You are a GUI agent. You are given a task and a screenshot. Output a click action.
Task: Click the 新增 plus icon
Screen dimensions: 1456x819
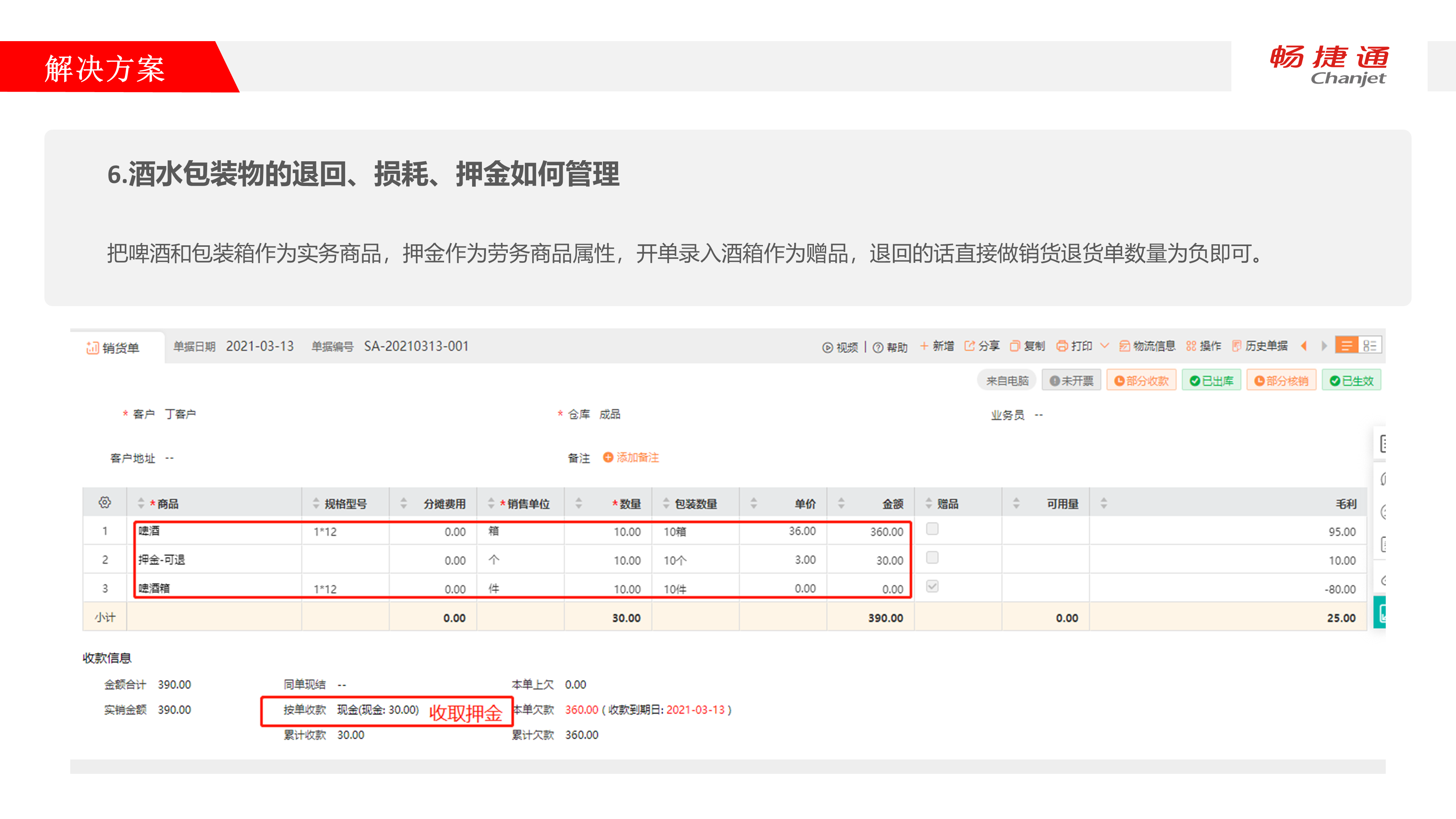(x=924, y=346)
